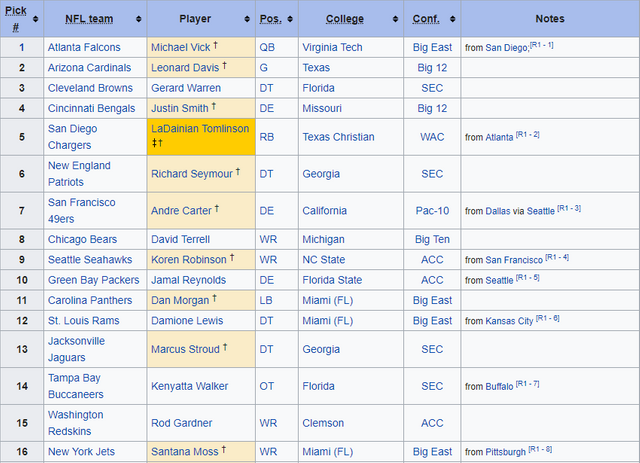Image resolution: width=640 pixels, height=463 pixels.
Task: Open footnote R1-3 next to Seattle
Action: point(569,208)
